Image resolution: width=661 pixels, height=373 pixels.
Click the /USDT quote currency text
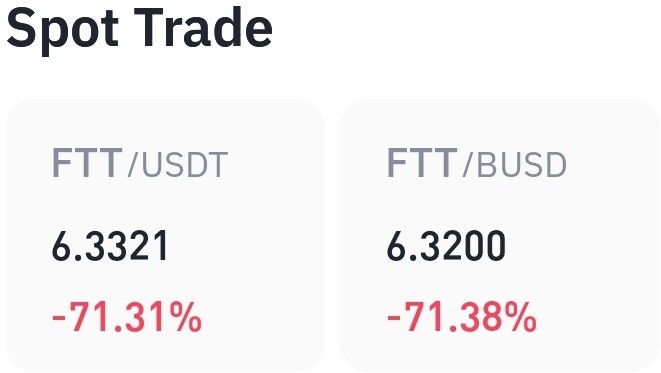[x=178, y=165]
